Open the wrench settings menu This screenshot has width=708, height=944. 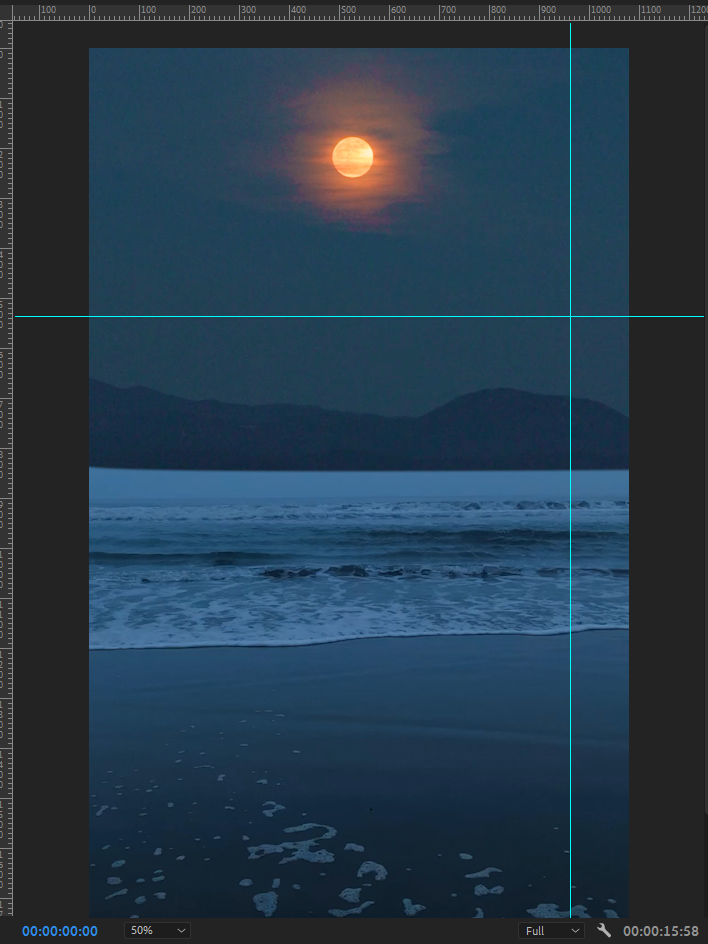(604, 930)
